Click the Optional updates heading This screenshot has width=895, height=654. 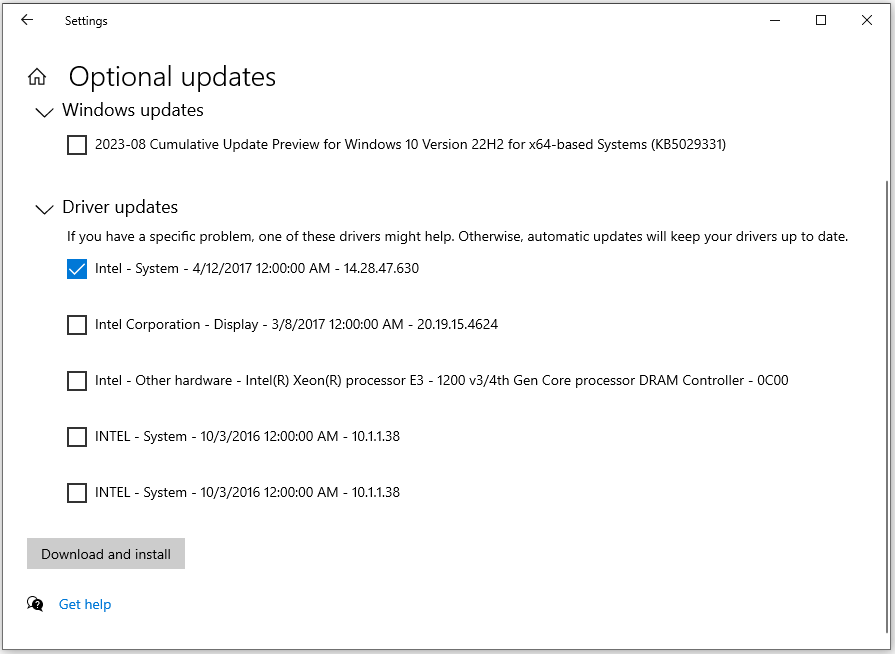[172, 76]
